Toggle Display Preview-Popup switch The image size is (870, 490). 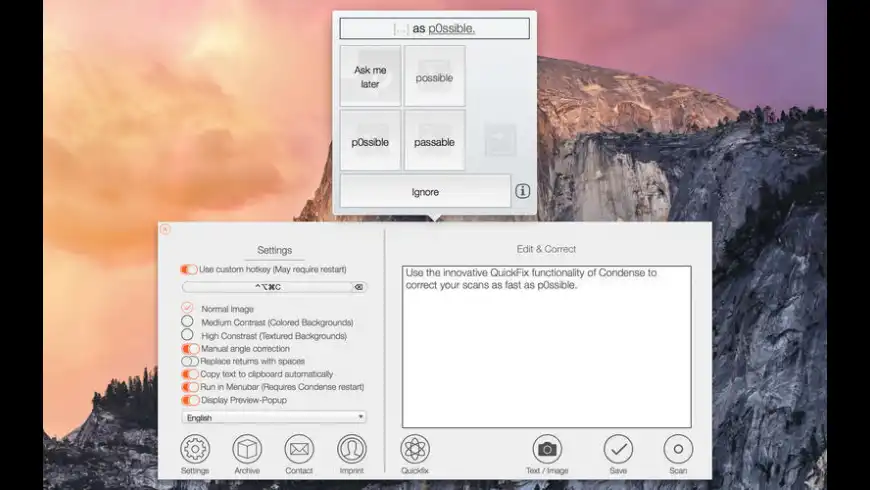190,400
